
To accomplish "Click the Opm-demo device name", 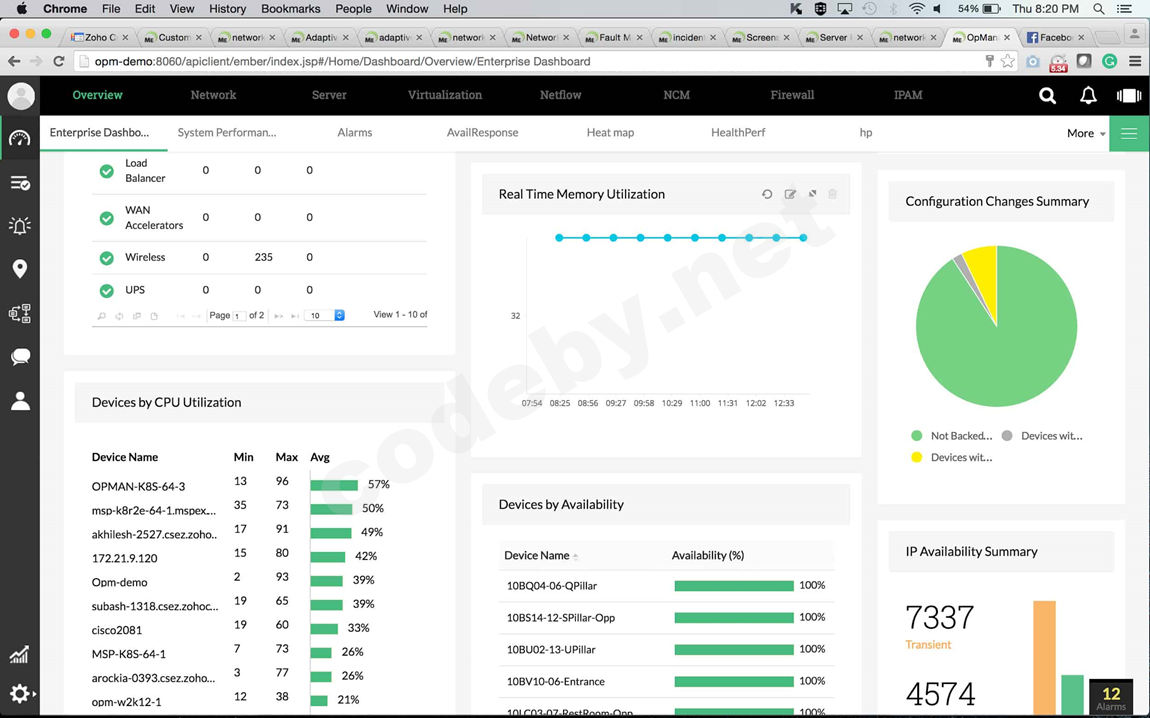I will tap(120, 582).
